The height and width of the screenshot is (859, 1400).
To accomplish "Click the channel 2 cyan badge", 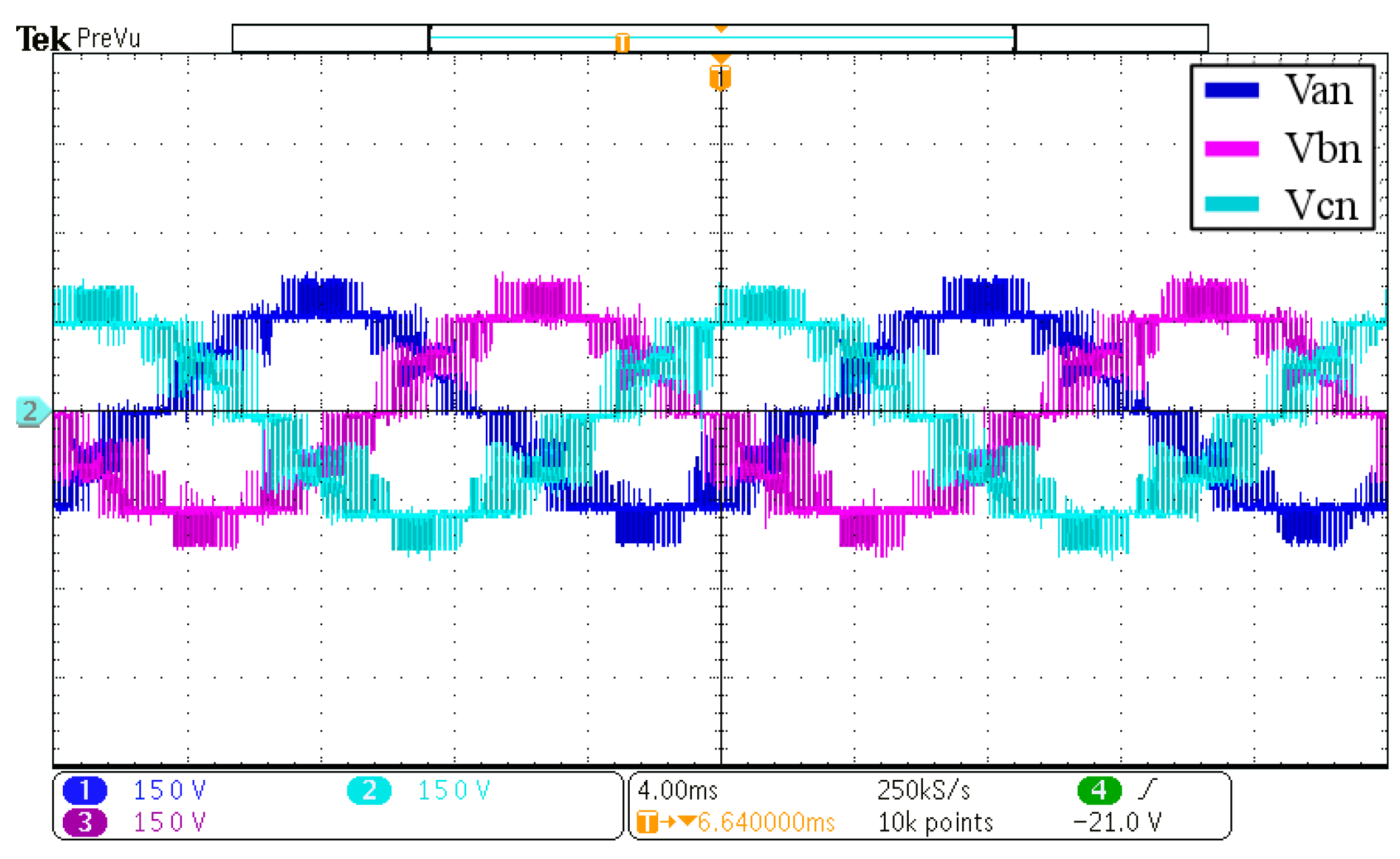I will point(369,789).
